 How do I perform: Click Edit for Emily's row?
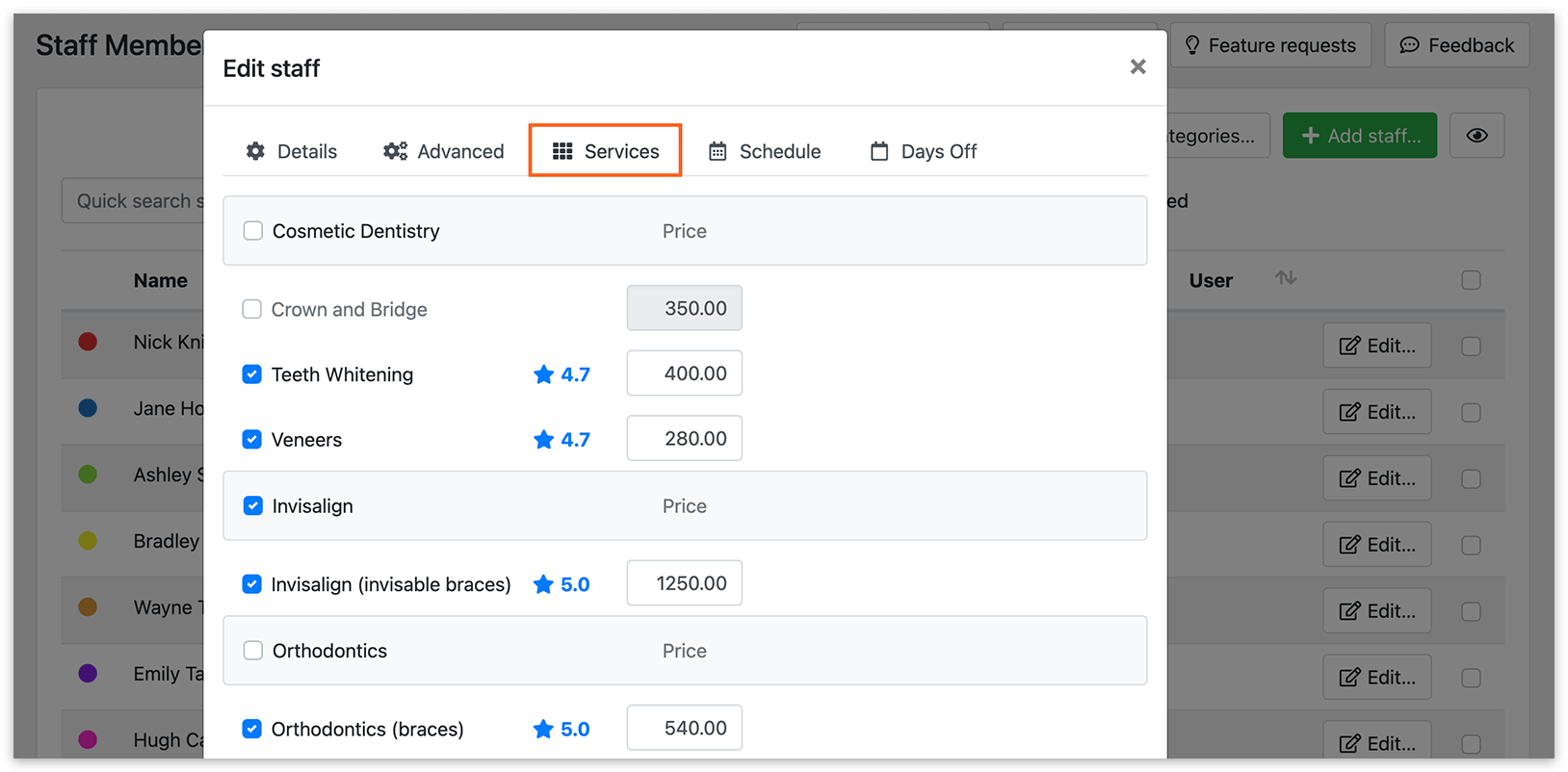click(x=1377, y=678)
